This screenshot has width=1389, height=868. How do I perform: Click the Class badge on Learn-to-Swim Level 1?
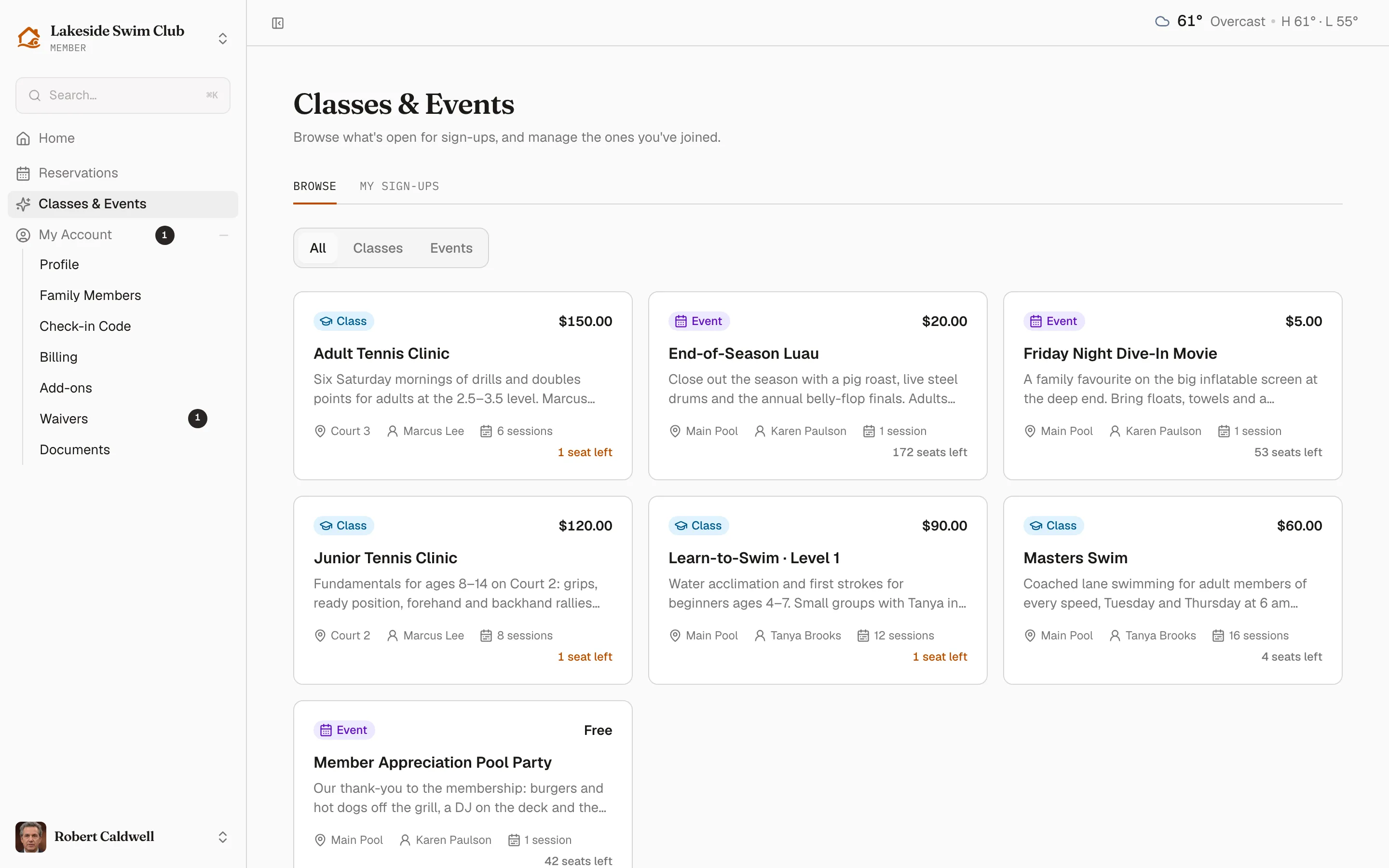pos(698,525)
